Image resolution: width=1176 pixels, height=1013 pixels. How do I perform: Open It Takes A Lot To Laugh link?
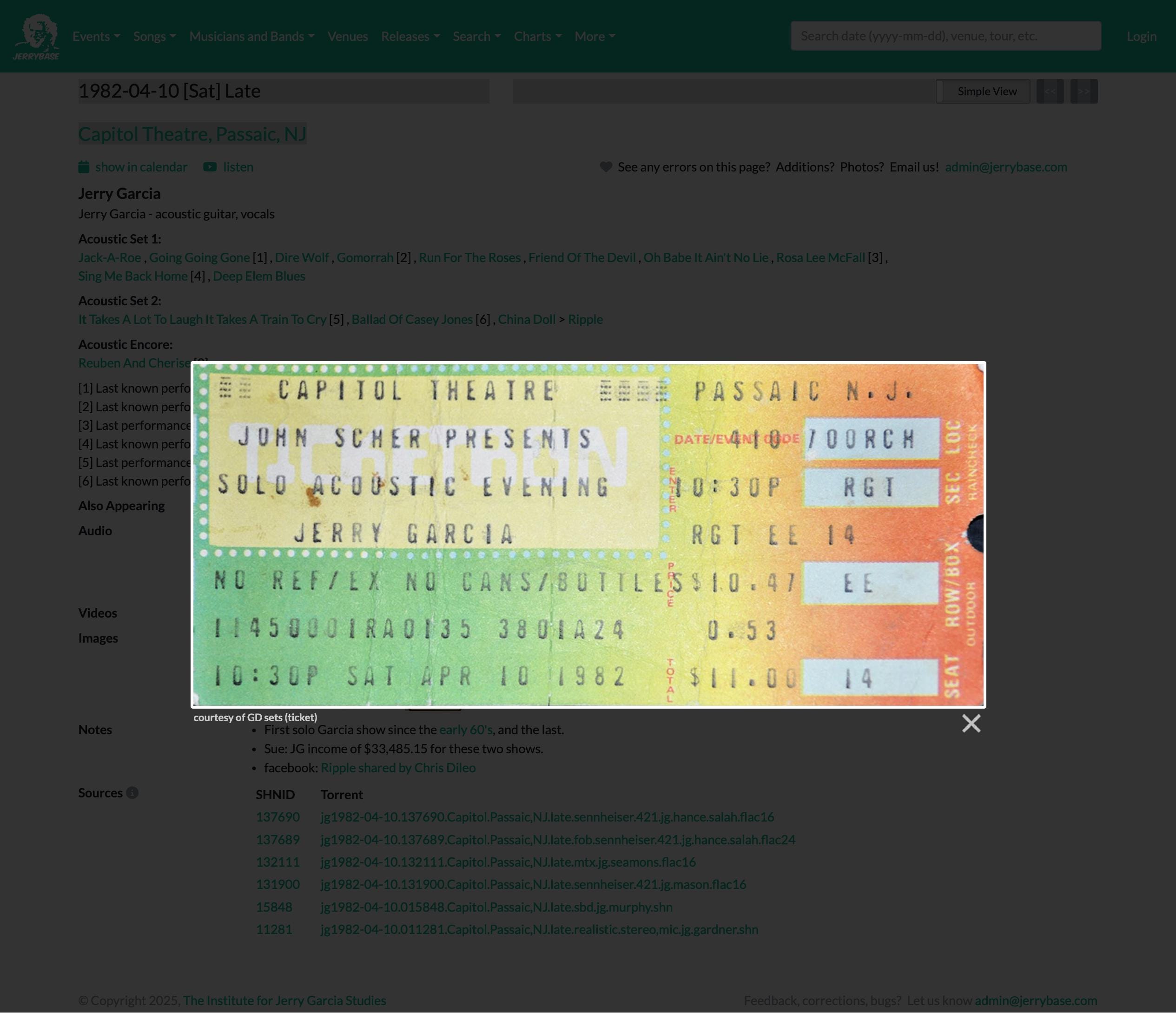click(x=202, y=319)
